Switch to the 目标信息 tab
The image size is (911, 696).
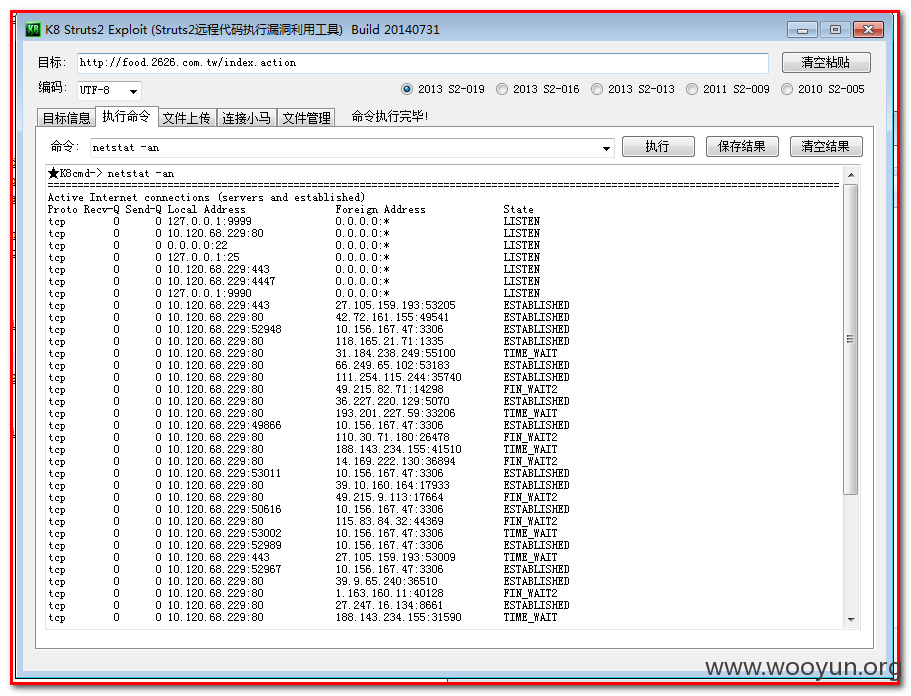[66, 118]
